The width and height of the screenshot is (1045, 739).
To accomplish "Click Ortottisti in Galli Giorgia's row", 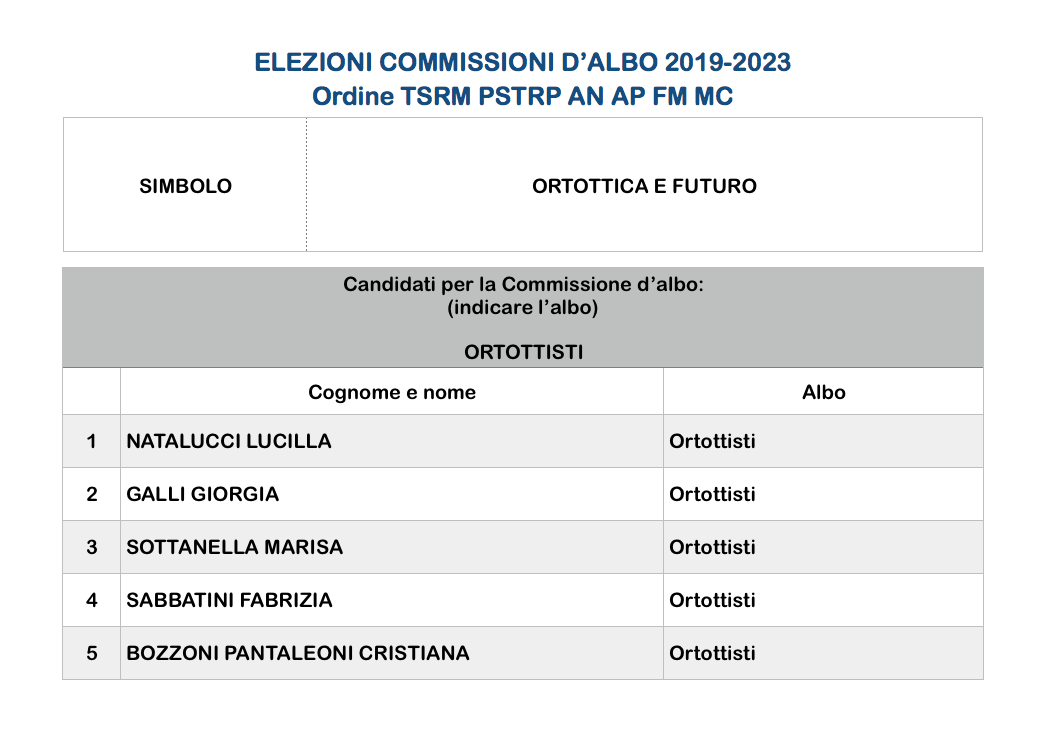I will tap(712, 494).
